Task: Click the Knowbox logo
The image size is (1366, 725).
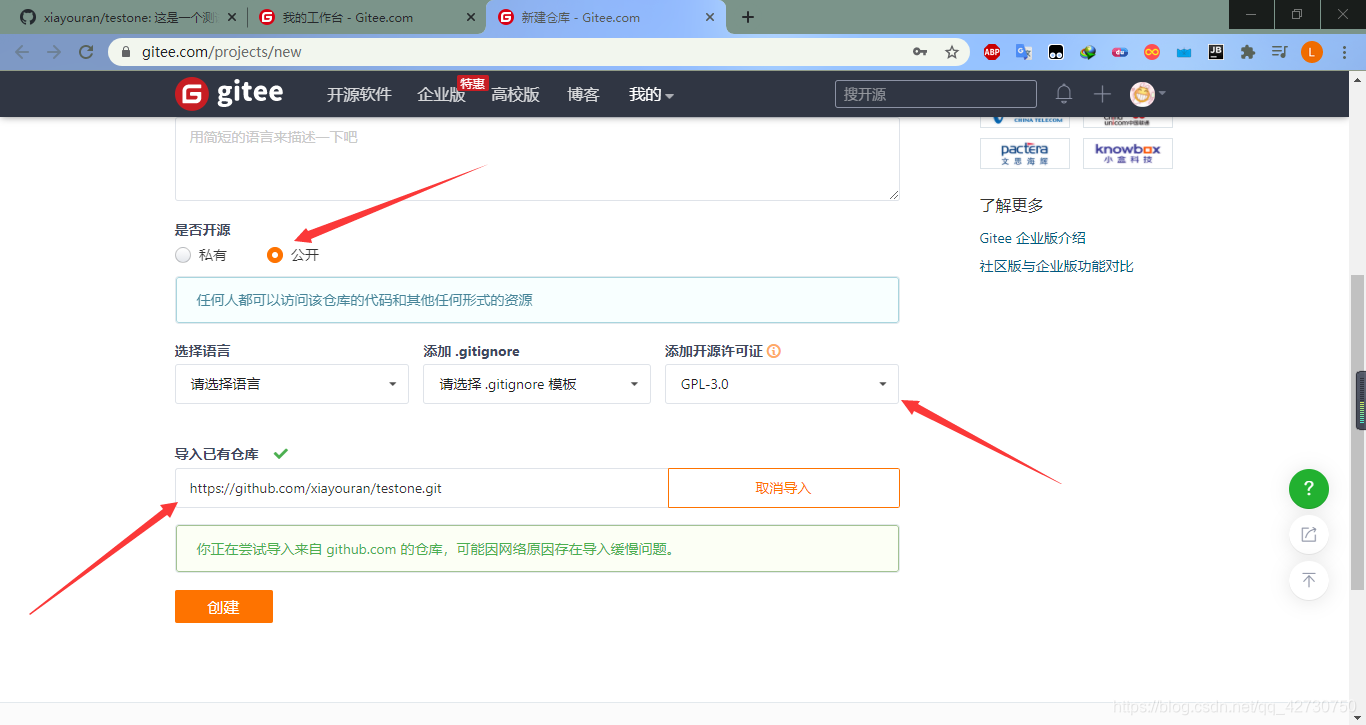Action: coord(1127,153)
